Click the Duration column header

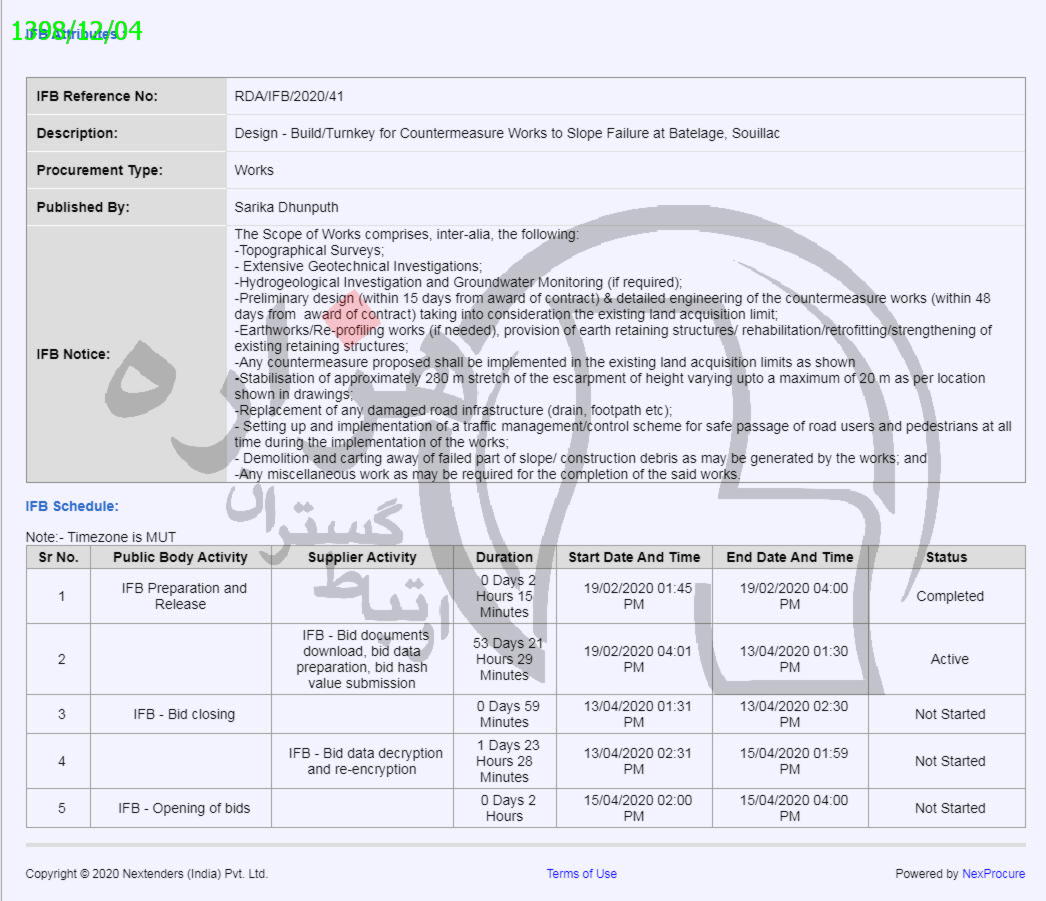(x=504, y=557)
